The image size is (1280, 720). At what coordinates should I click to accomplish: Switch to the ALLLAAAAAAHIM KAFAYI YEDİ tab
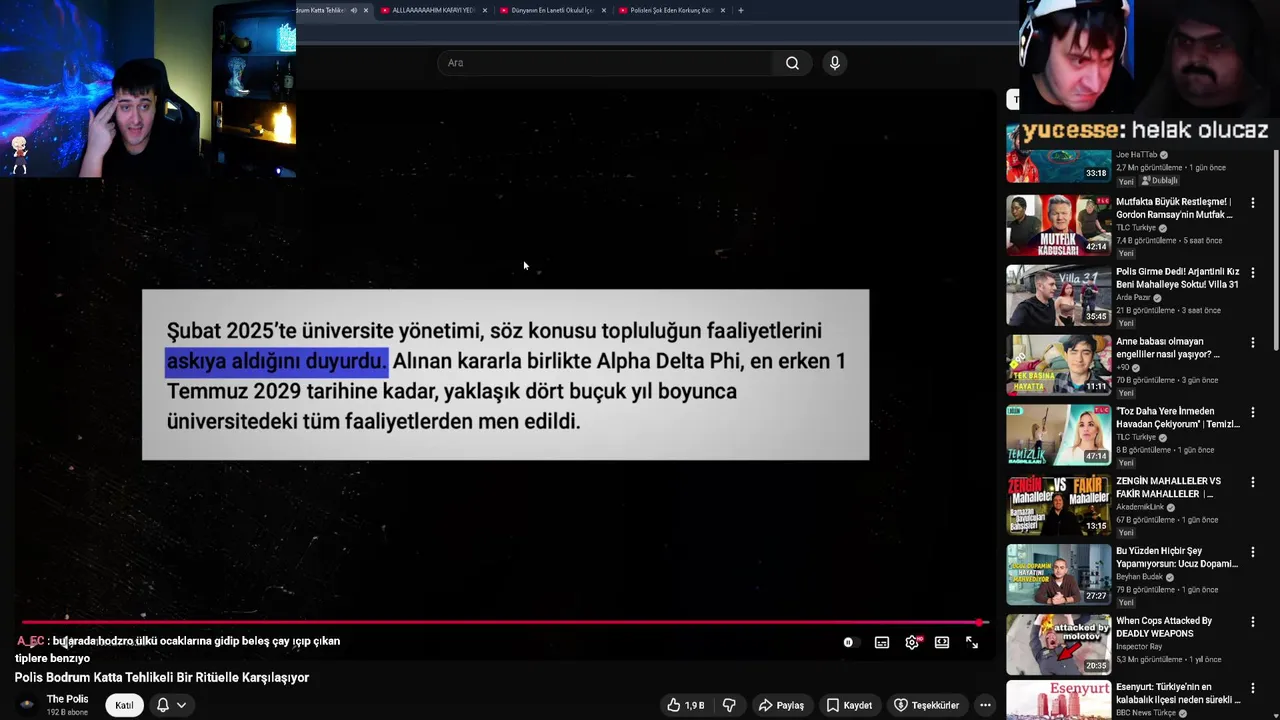click(x=433, y=10)
